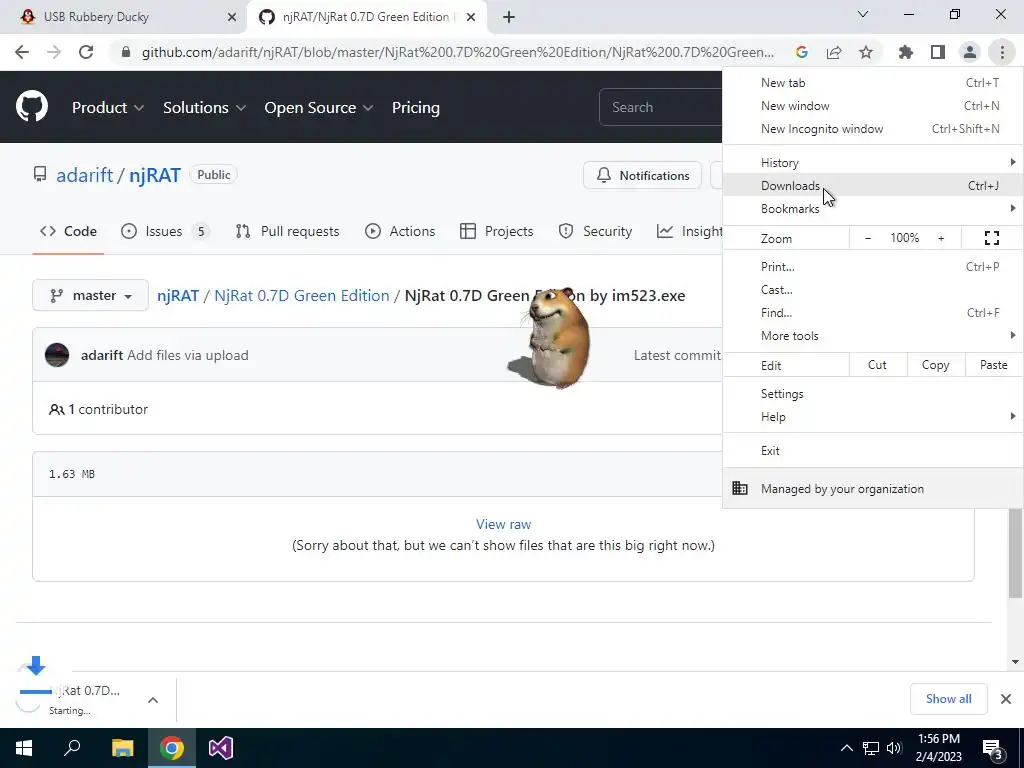Switch to the Code tab
Viewport: 1024px width, 768px height.
(68, 231)
